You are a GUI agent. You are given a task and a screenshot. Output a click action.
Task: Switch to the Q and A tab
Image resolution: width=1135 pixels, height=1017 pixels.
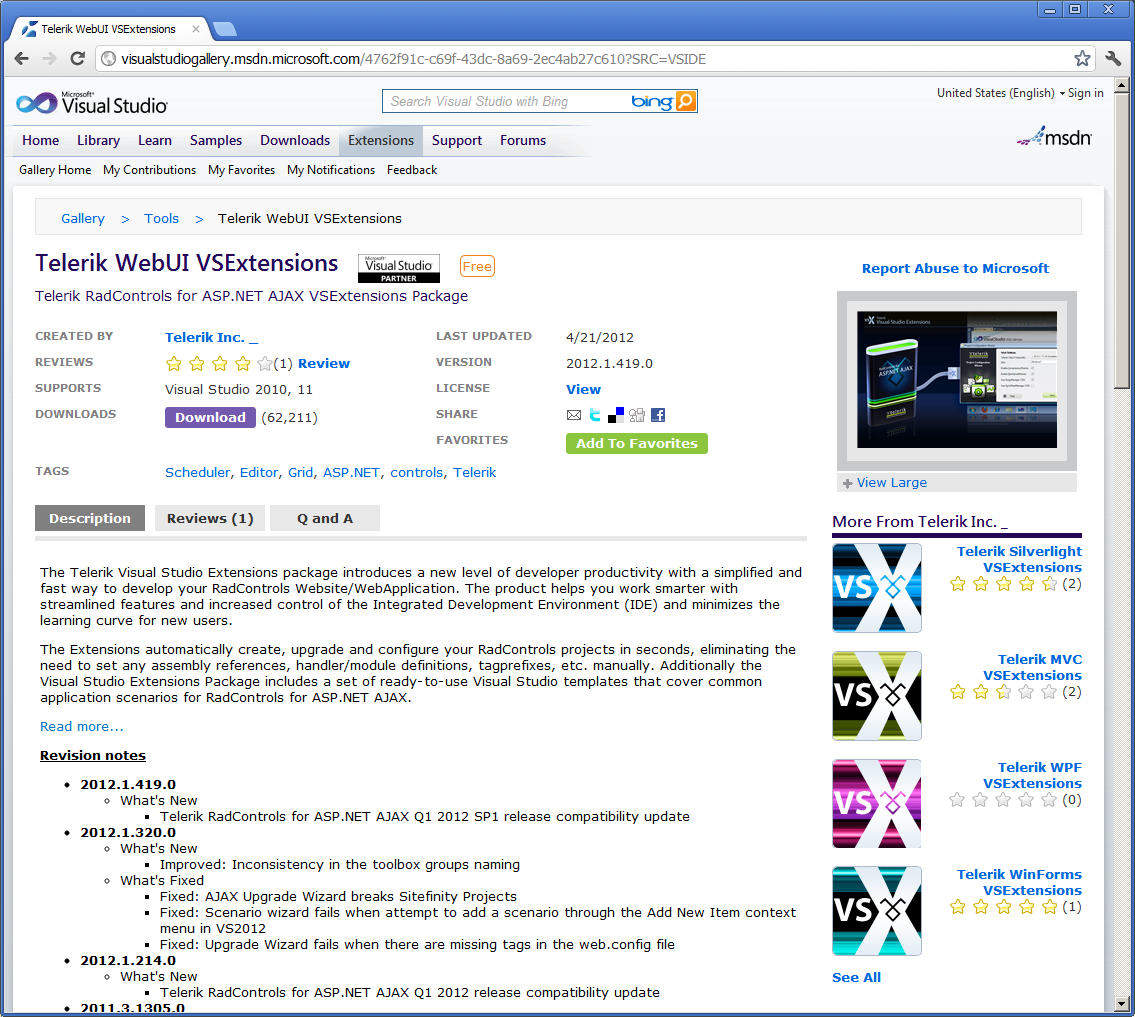(325, 518)
